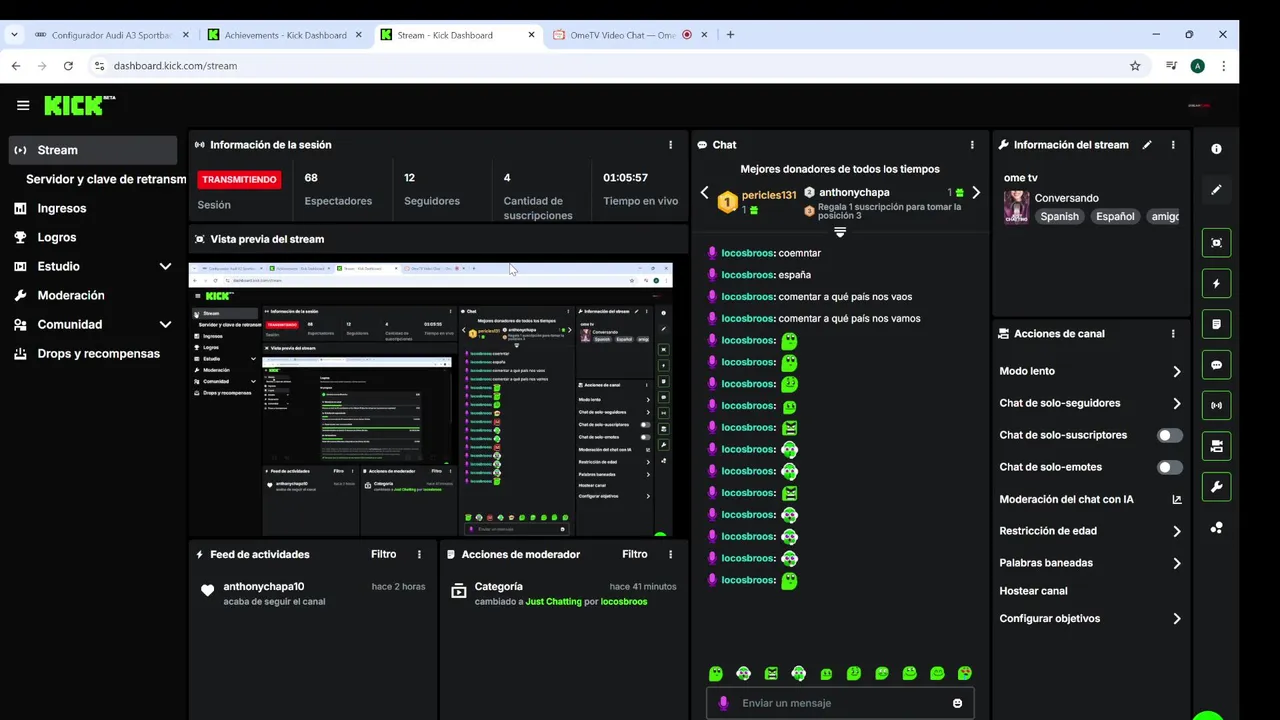This screenshot has width=1280, height=720.
Task: Click Filtro in Acciones de moderador
Action: pos(635,554)
